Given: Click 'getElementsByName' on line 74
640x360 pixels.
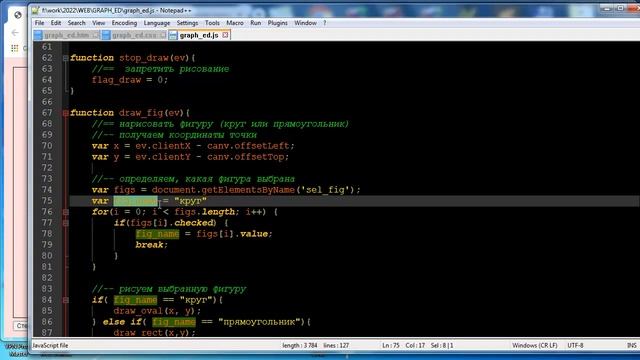Looking at the screenshot, I should point(248,190).
